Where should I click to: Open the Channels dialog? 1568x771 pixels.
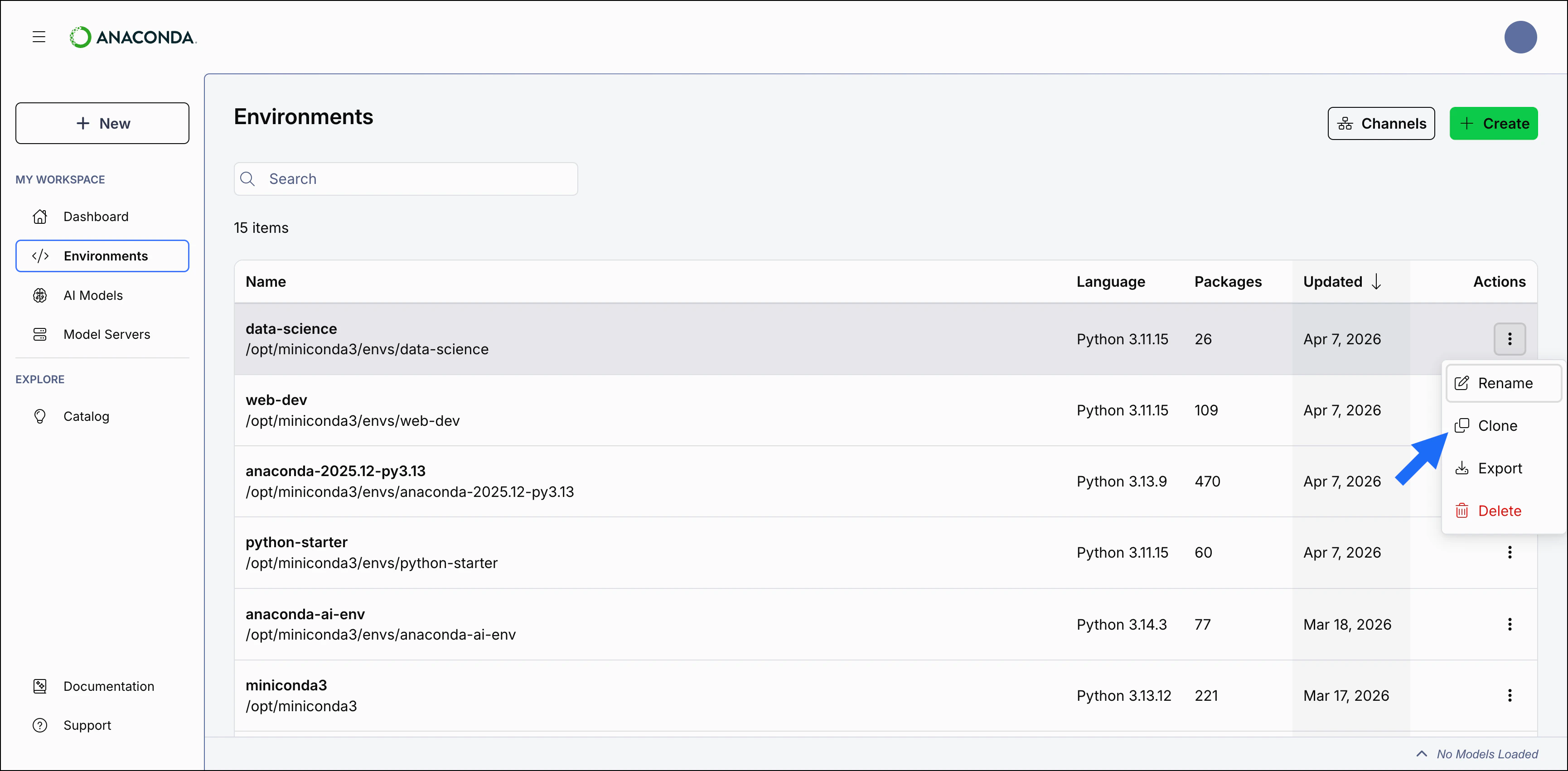(x=1380, y=123)
